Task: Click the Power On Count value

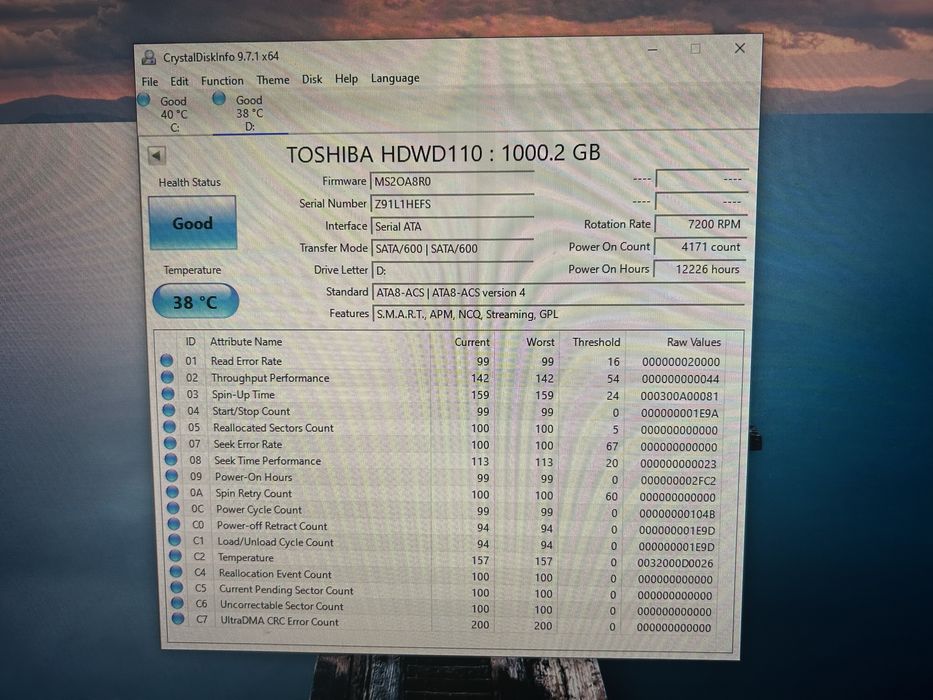Action: tap(700, 246)
